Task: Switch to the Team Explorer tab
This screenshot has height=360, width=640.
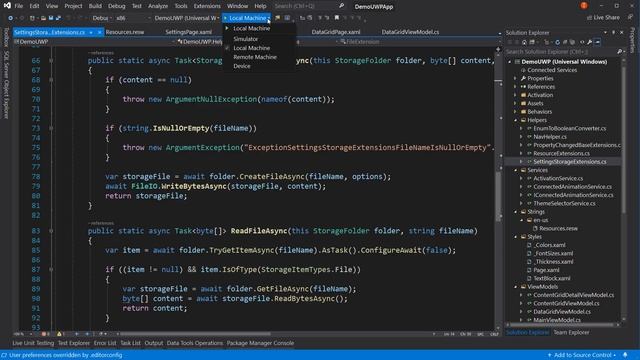Action: [571, 332]
